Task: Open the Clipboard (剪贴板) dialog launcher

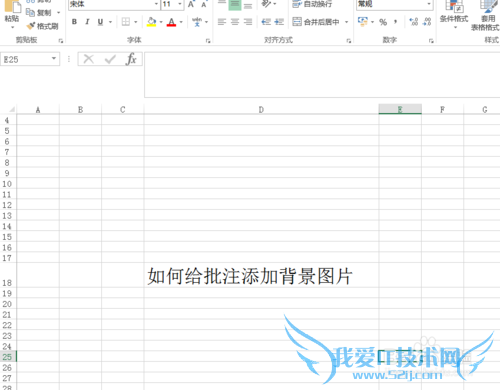Action: point(61,41)
